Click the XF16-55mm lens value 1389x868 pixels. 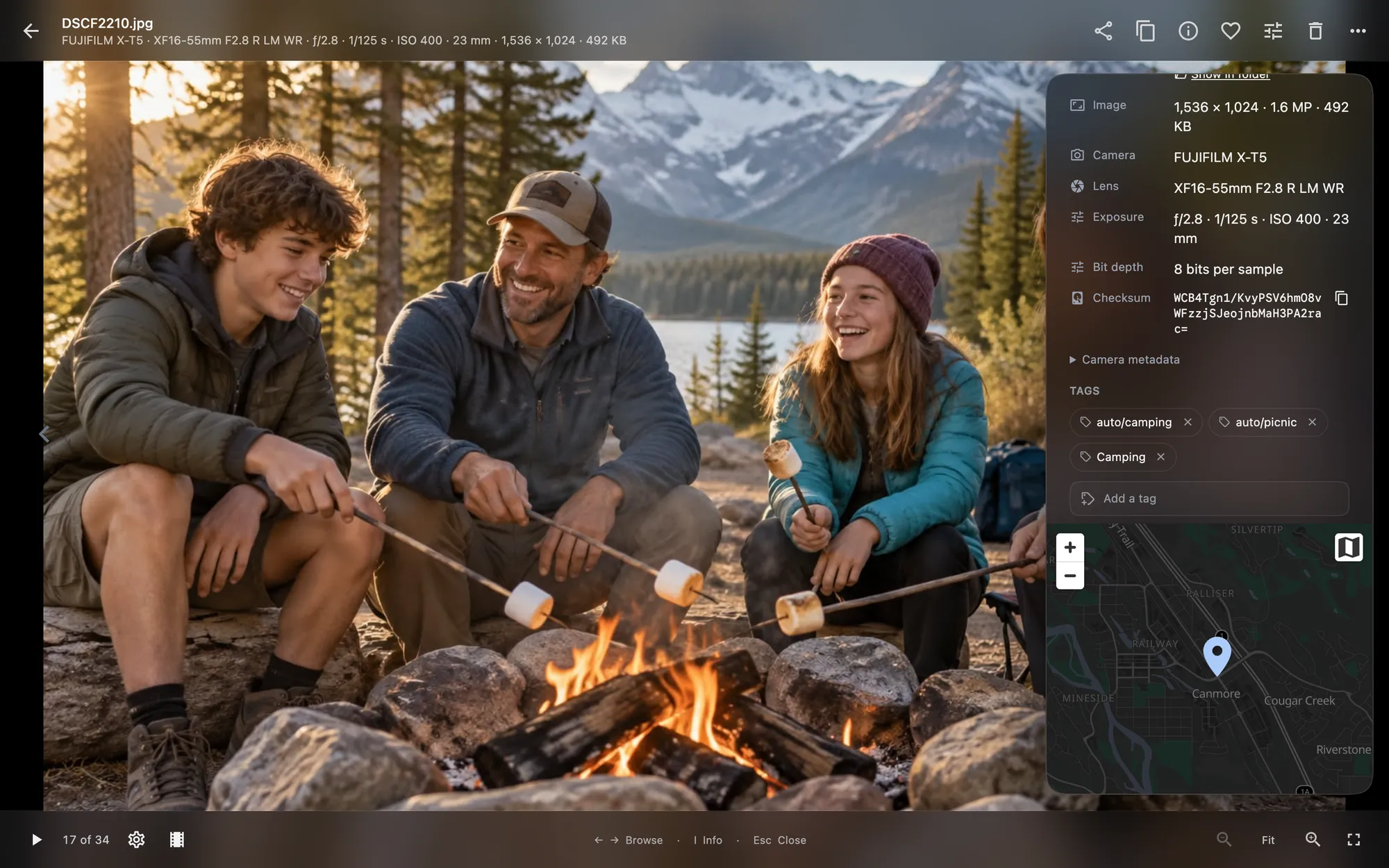pos(1258,188)
